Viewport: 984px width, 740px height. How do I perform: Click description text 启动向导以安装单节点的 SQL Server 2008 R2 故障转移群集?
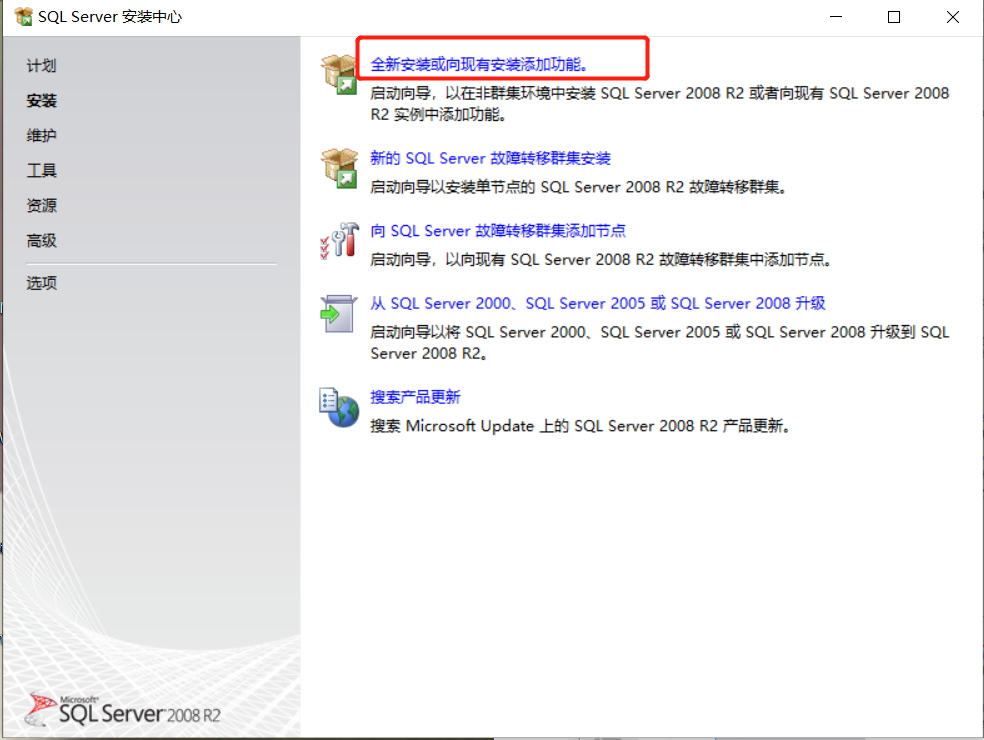coord(578,187)
